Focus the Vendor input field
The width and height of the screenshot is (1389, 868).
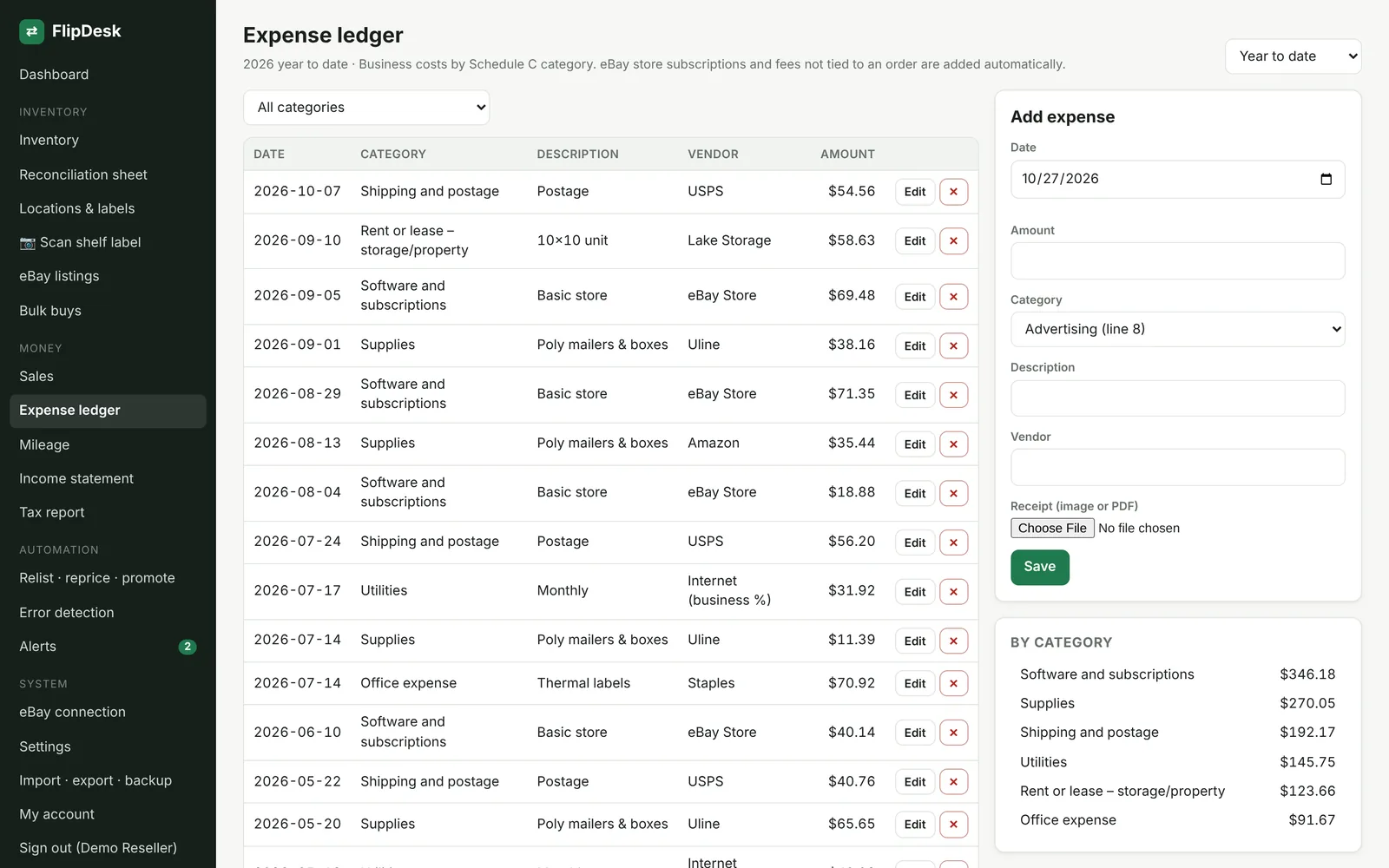pos(1177,467)
